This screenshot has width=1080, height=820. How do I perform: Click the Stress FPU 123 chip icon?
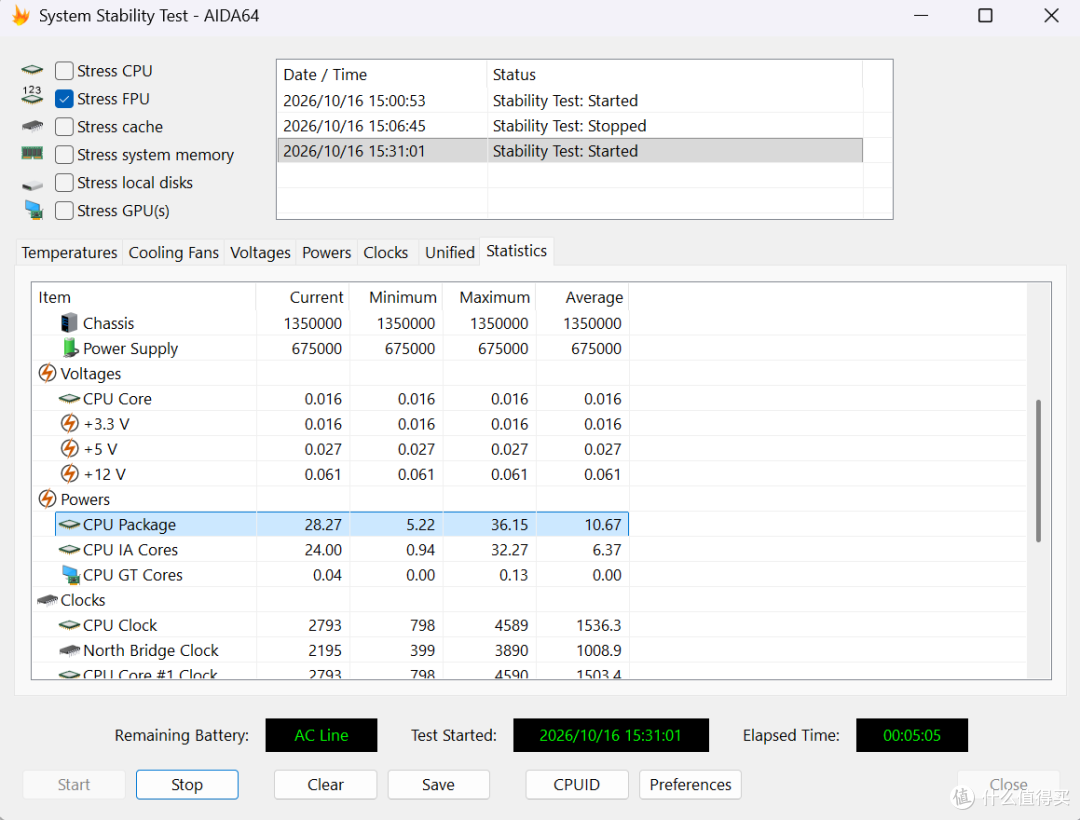[x=32, y=96]
